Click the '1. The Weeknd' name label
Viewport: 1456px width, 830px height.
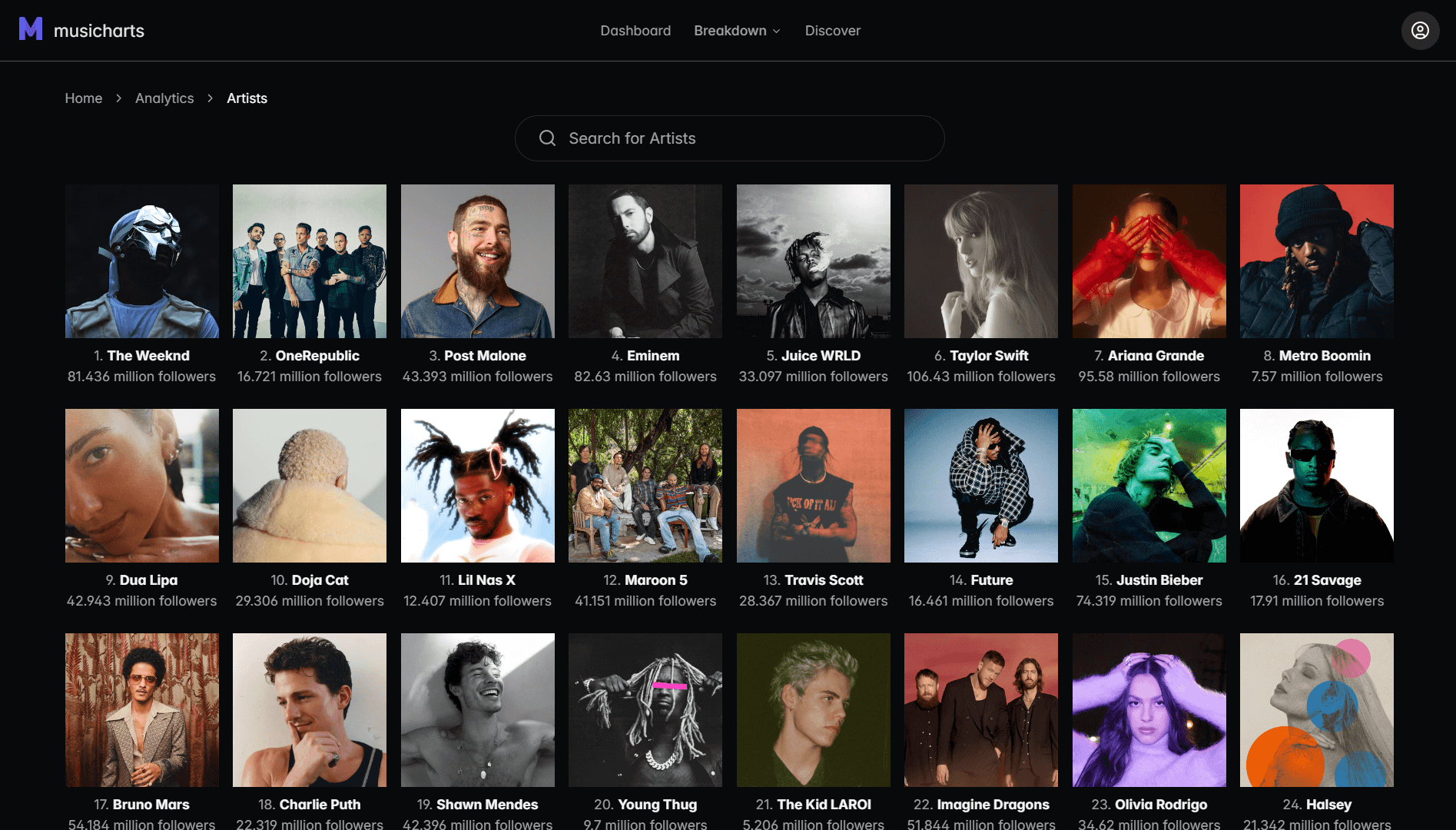141,356
